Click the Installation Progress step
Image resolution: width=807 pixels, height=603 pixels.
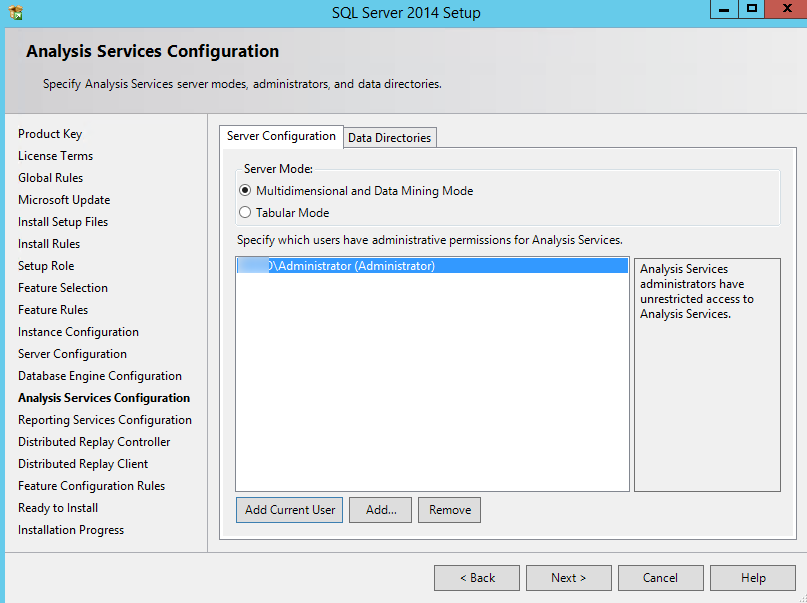[x=71, y=530]
